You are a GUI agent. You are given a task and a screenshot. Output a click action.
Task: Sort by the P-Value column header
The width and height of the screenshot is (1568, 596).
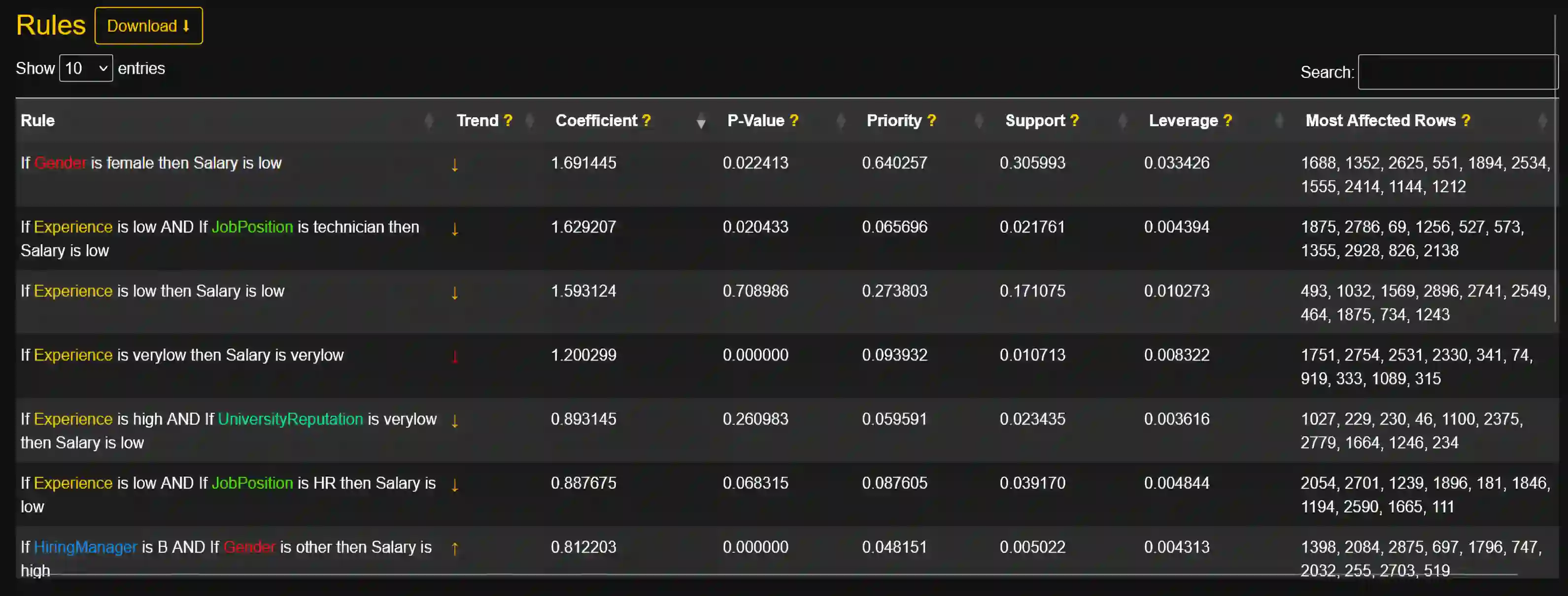pos(755,120)
